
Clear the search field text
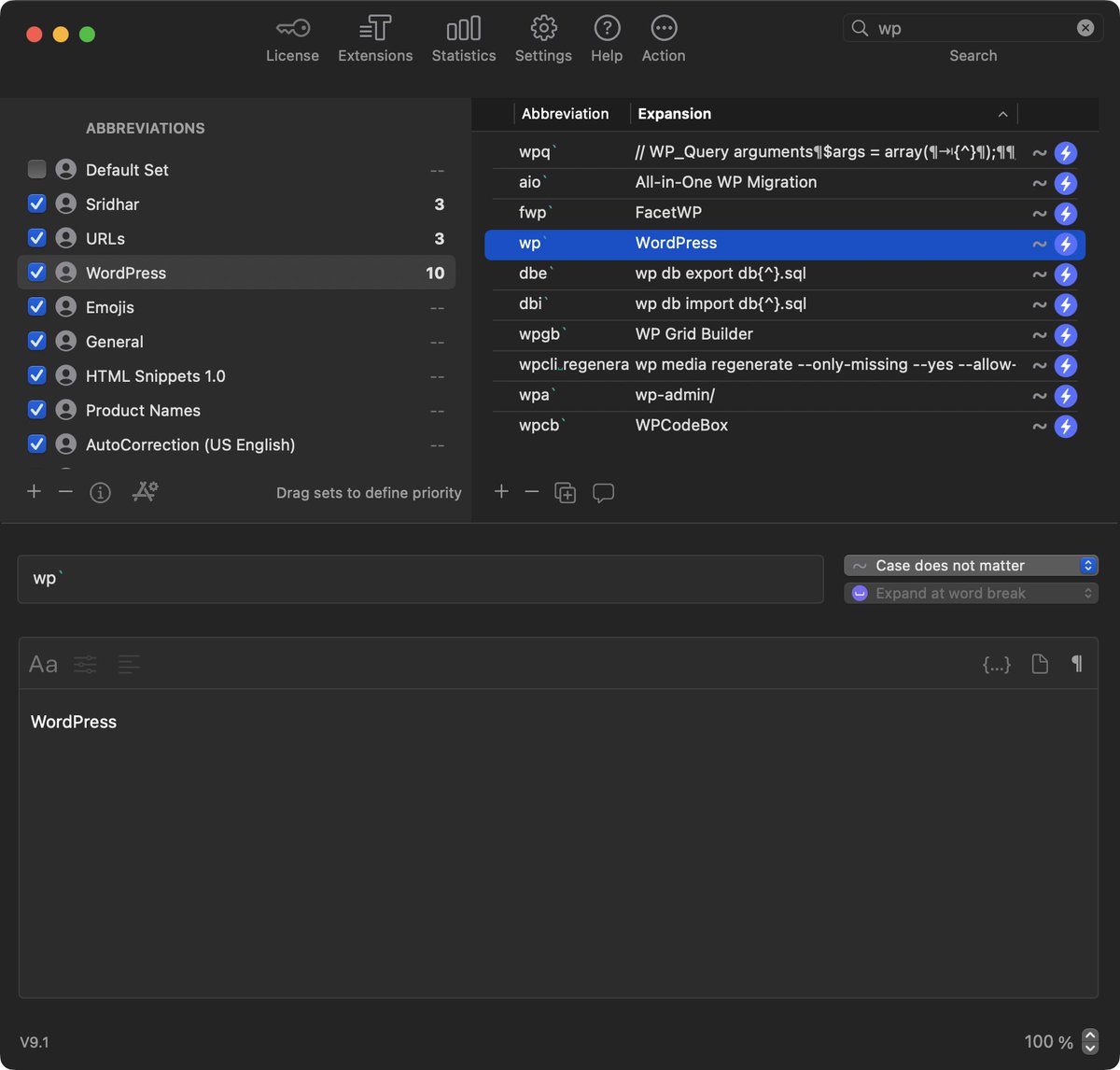(x=1085, y=28)
